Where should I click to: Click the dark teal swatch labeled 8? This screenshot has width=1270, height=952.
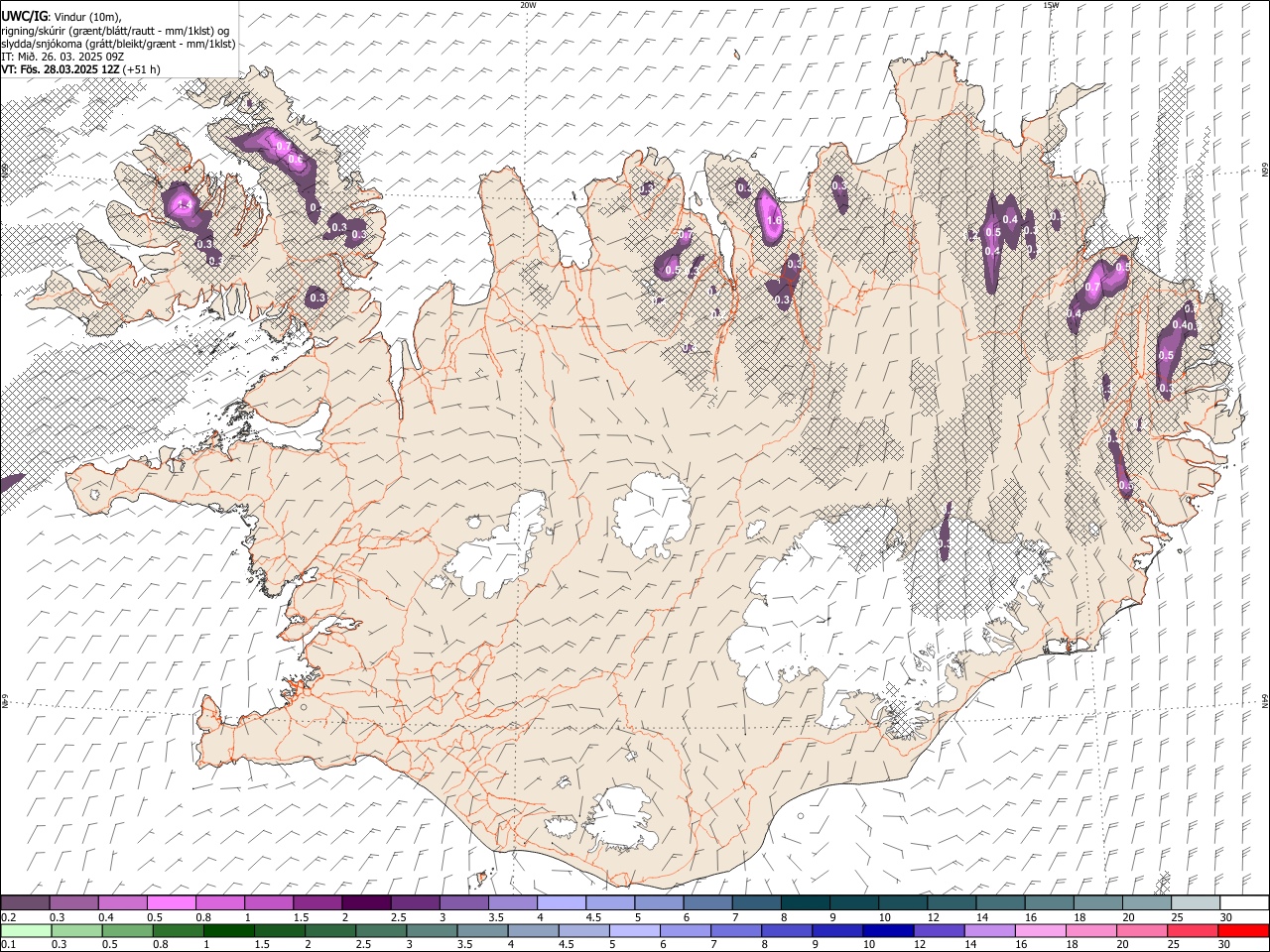pyautogui.click(x=805, y=902)
